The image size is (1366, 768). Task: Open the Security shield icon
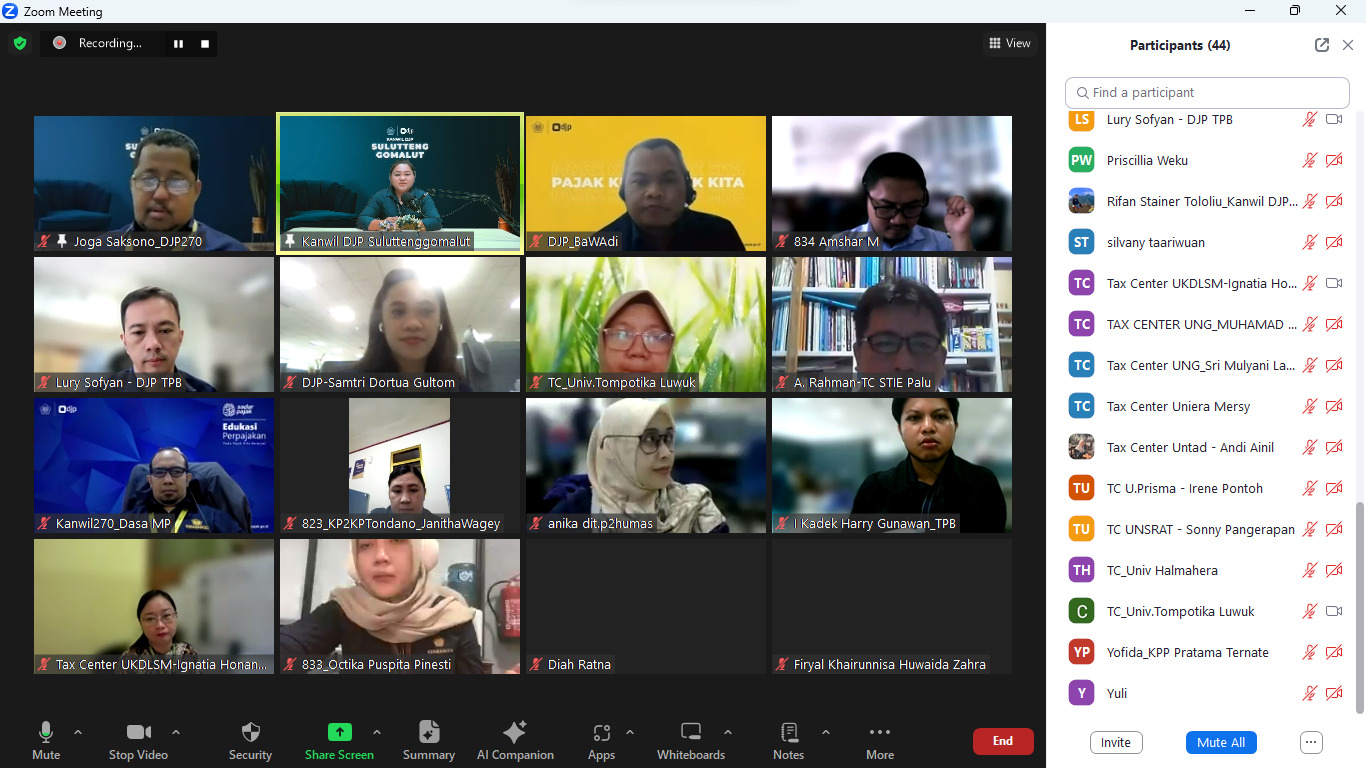pos(250,733)
